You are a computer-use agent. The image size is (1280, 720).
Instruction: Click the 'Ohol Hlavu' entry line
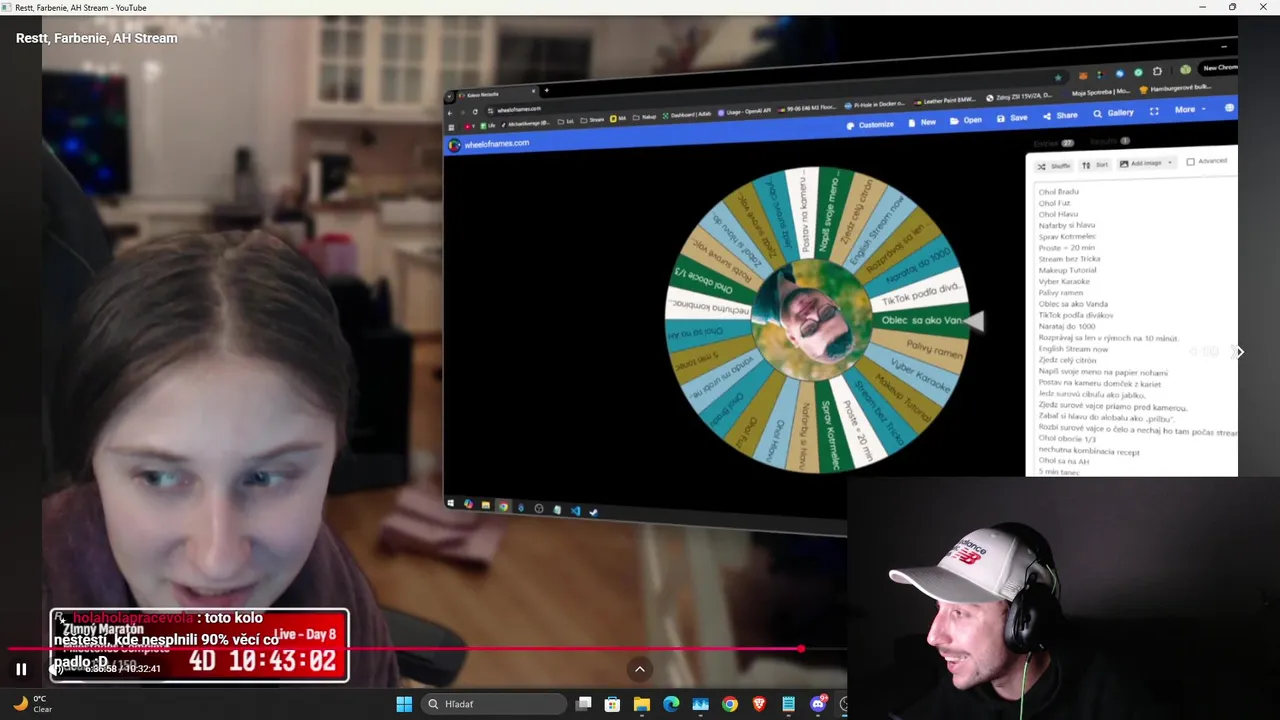1058,214
